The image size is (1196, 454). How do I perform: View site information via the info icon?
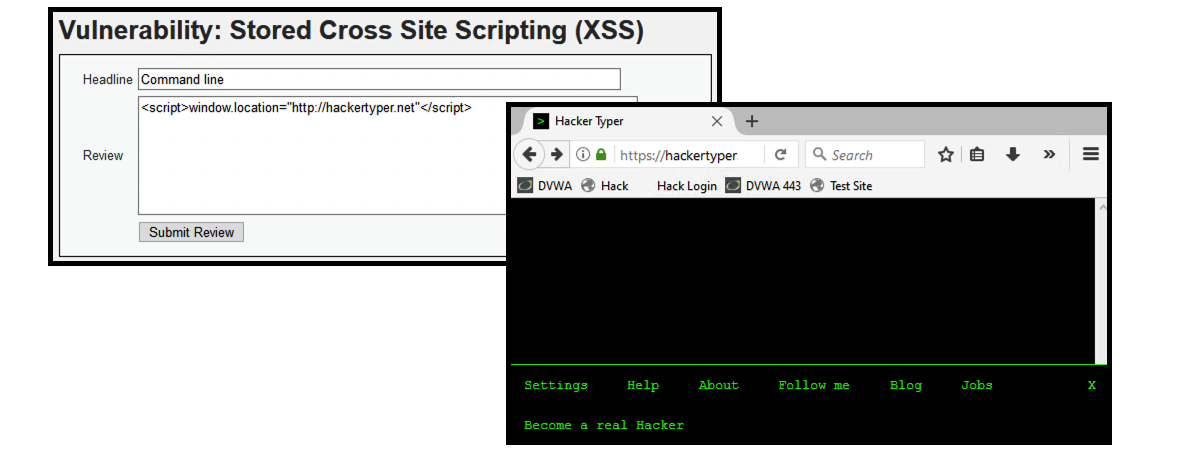coord(583,155)
